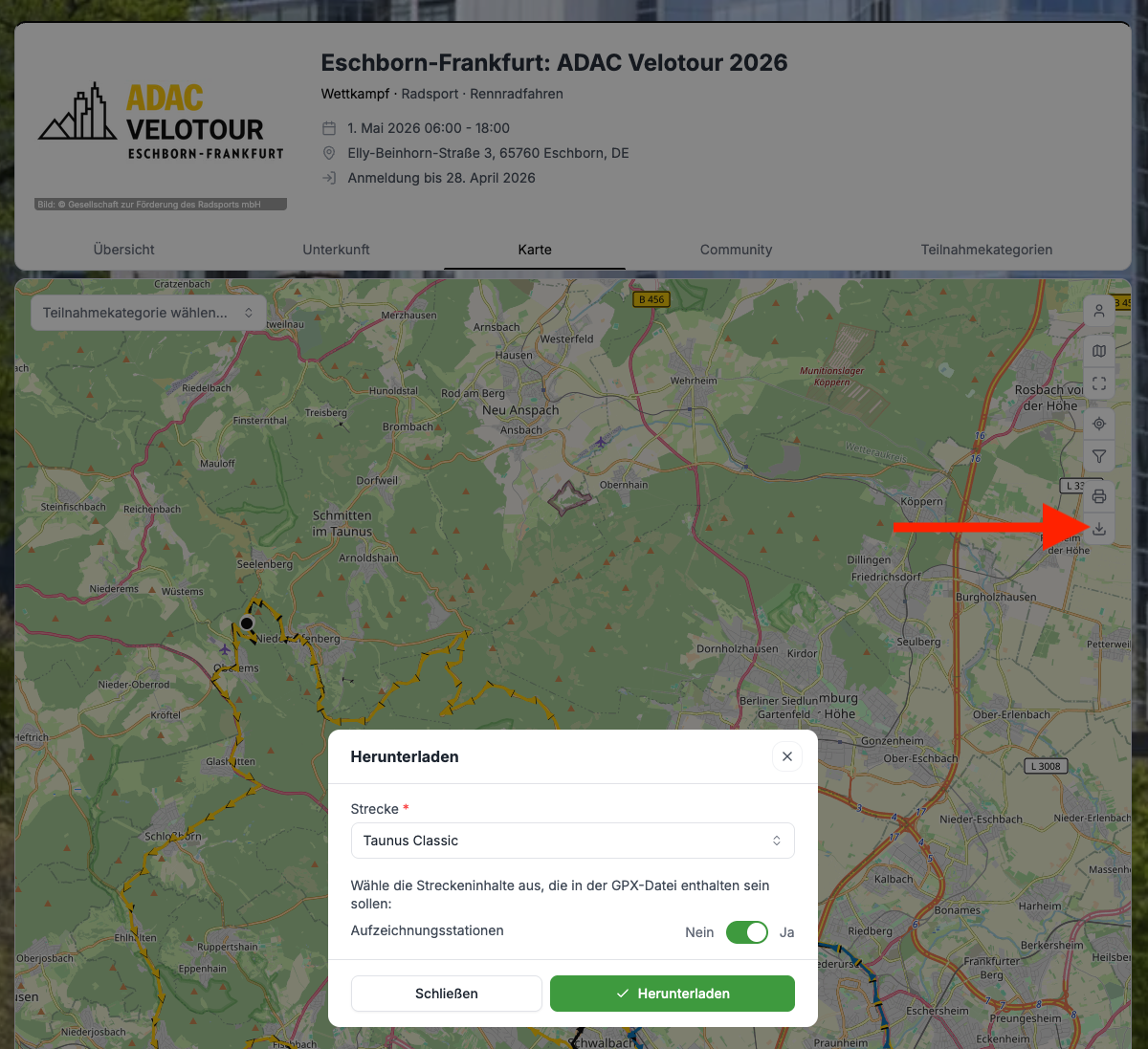Open the map layers icon

pos(1099,351)
